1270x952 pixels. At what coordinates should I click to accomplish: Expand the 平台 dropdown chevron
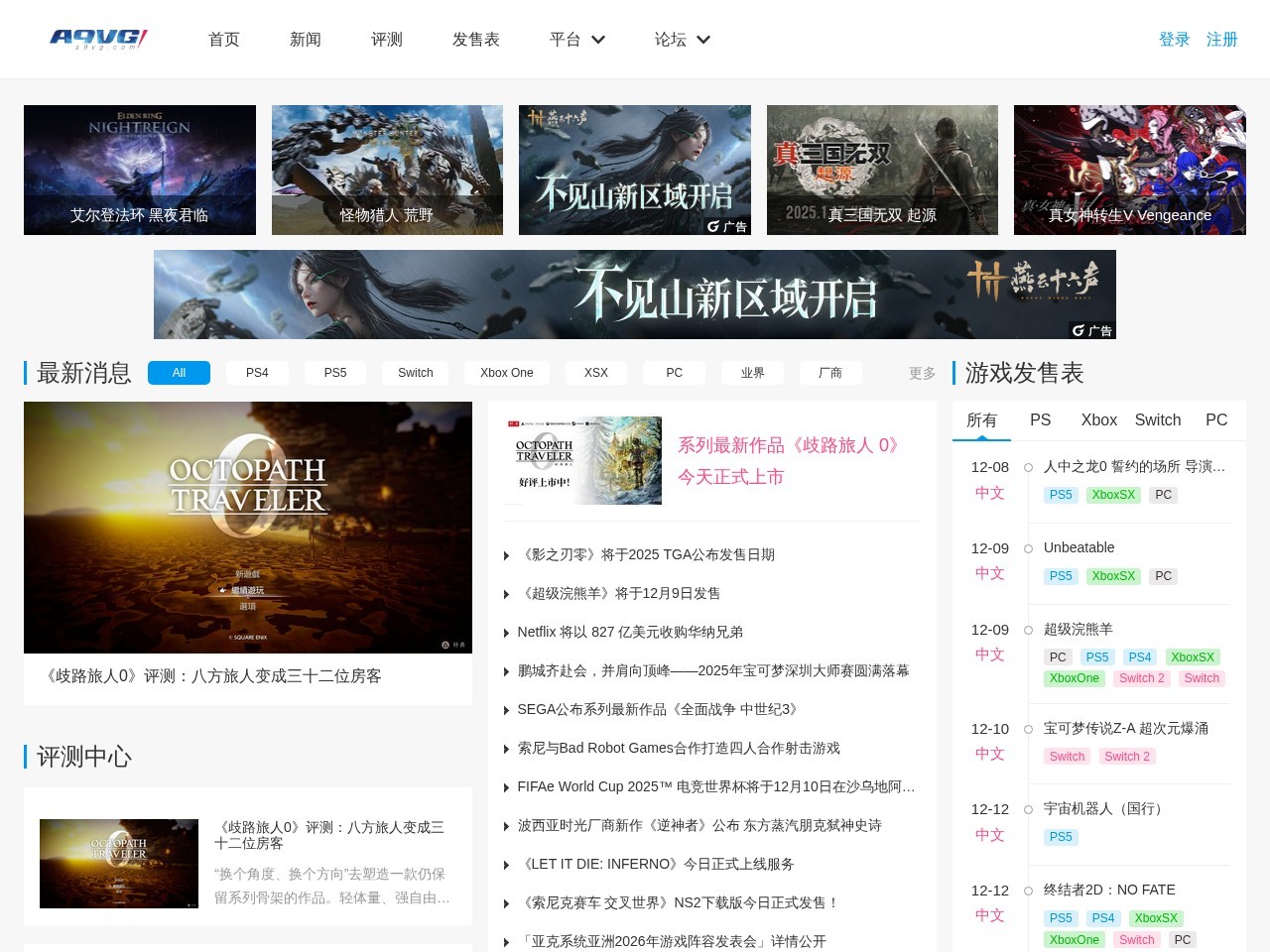(x=598, y=40)
